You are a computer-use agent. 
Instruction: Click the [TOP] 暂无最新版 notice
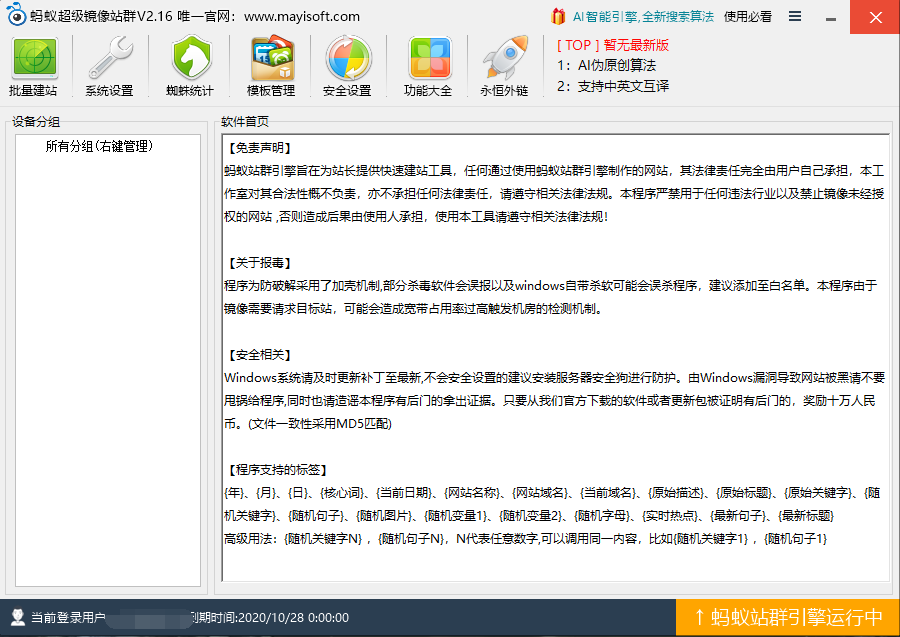point(613,45)
